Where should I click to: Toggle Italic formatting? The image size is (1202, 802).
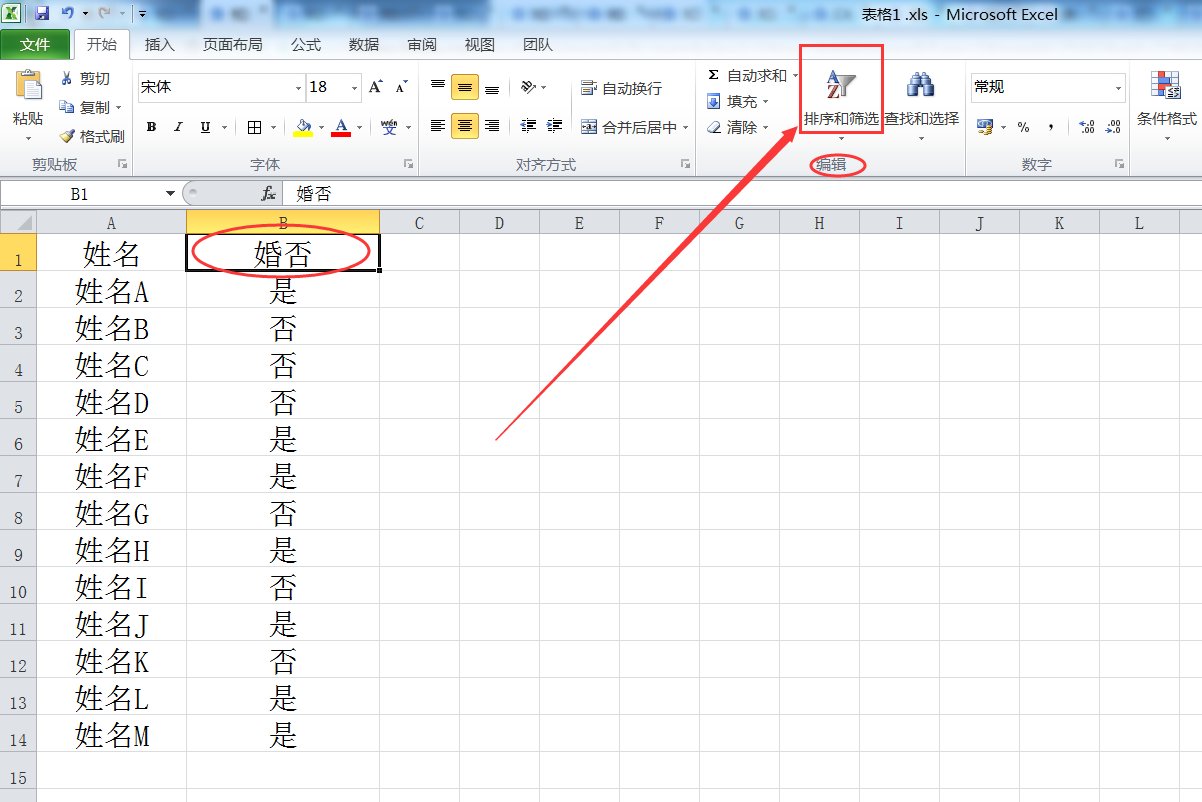[x=178, y=127]
